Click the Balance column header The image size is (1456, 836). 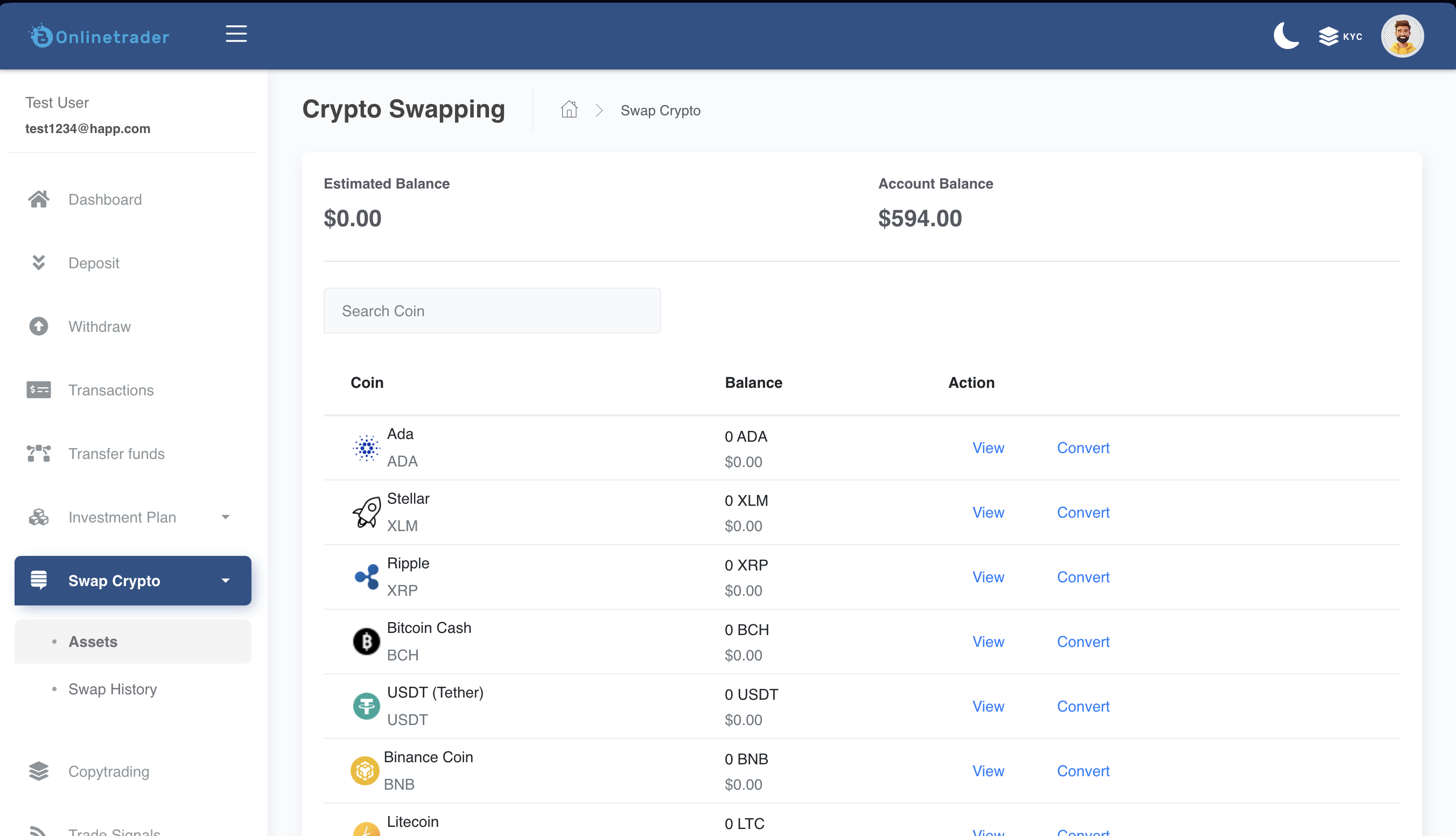[x=753, y=382]
